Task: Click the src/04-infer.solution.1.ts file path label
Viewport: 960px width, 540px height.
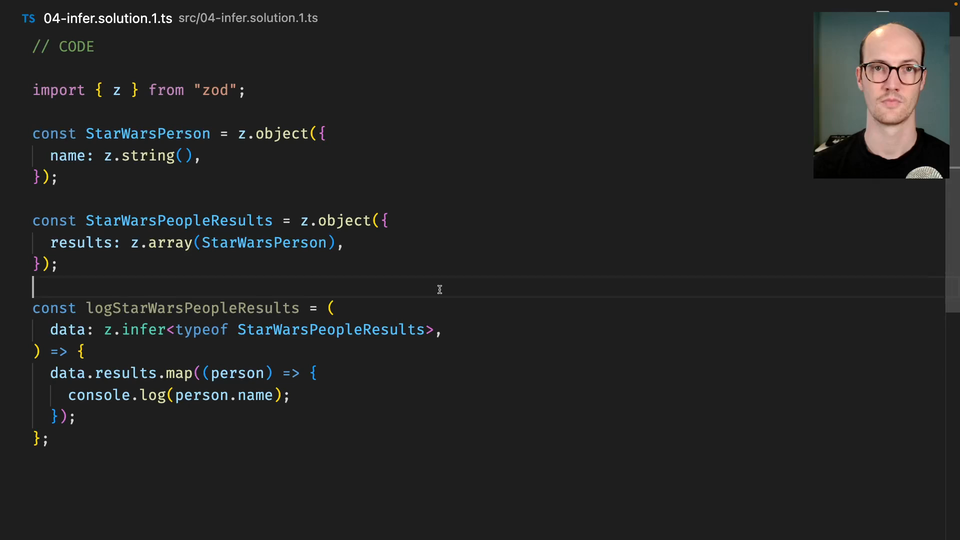Action: point(248,18)
